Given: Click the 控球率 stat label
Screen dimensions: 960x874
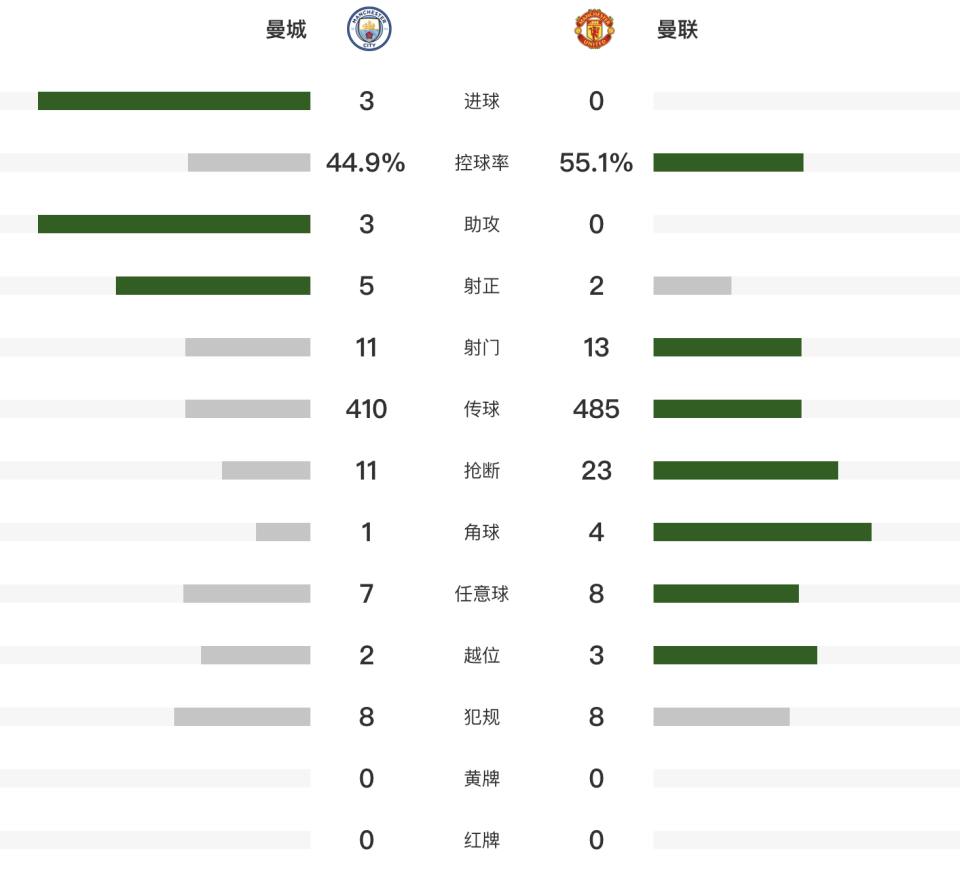Looking at the screenshot, I should click(482, 163).
